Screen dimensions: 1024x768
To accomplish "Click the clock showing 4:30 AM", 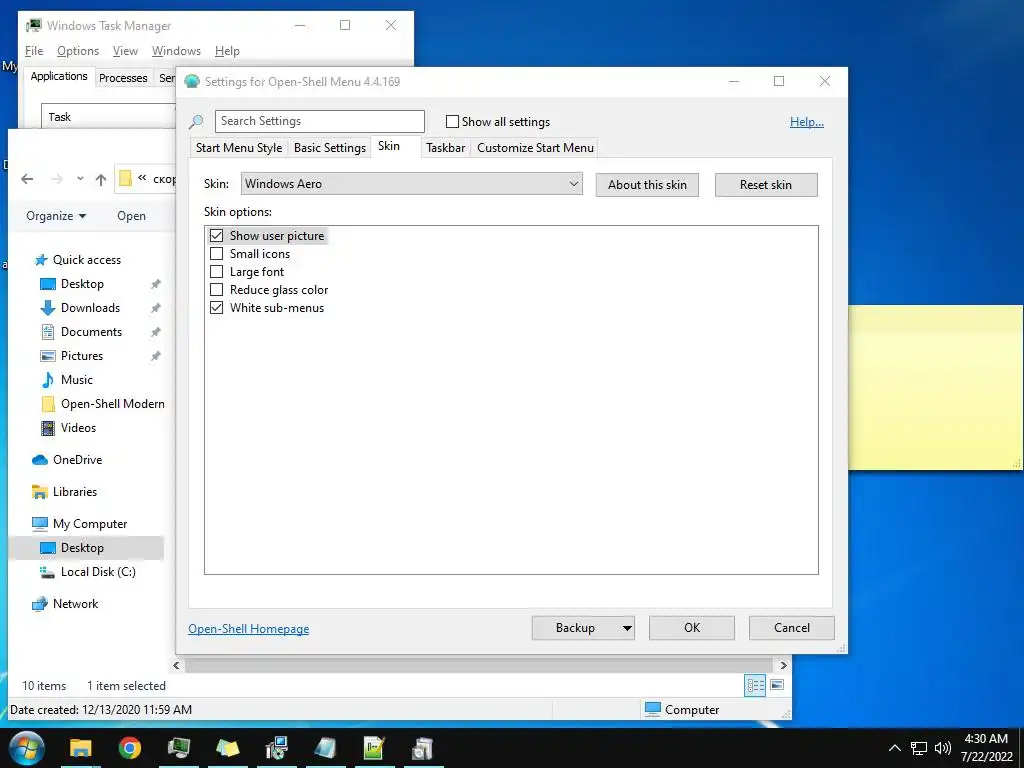I will click(986, 739).
